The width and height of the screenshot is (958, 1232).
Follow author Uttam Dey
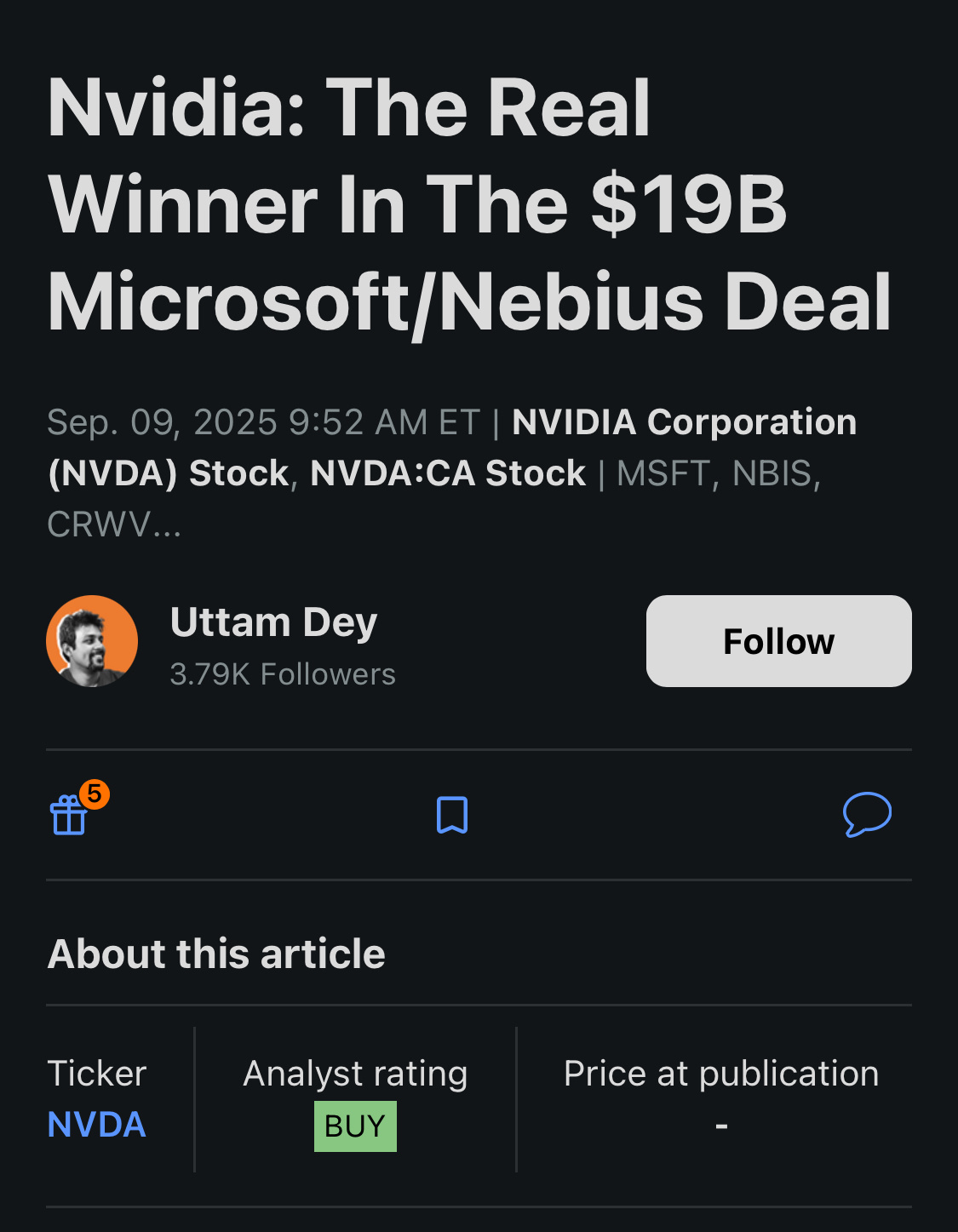point(778,641)
